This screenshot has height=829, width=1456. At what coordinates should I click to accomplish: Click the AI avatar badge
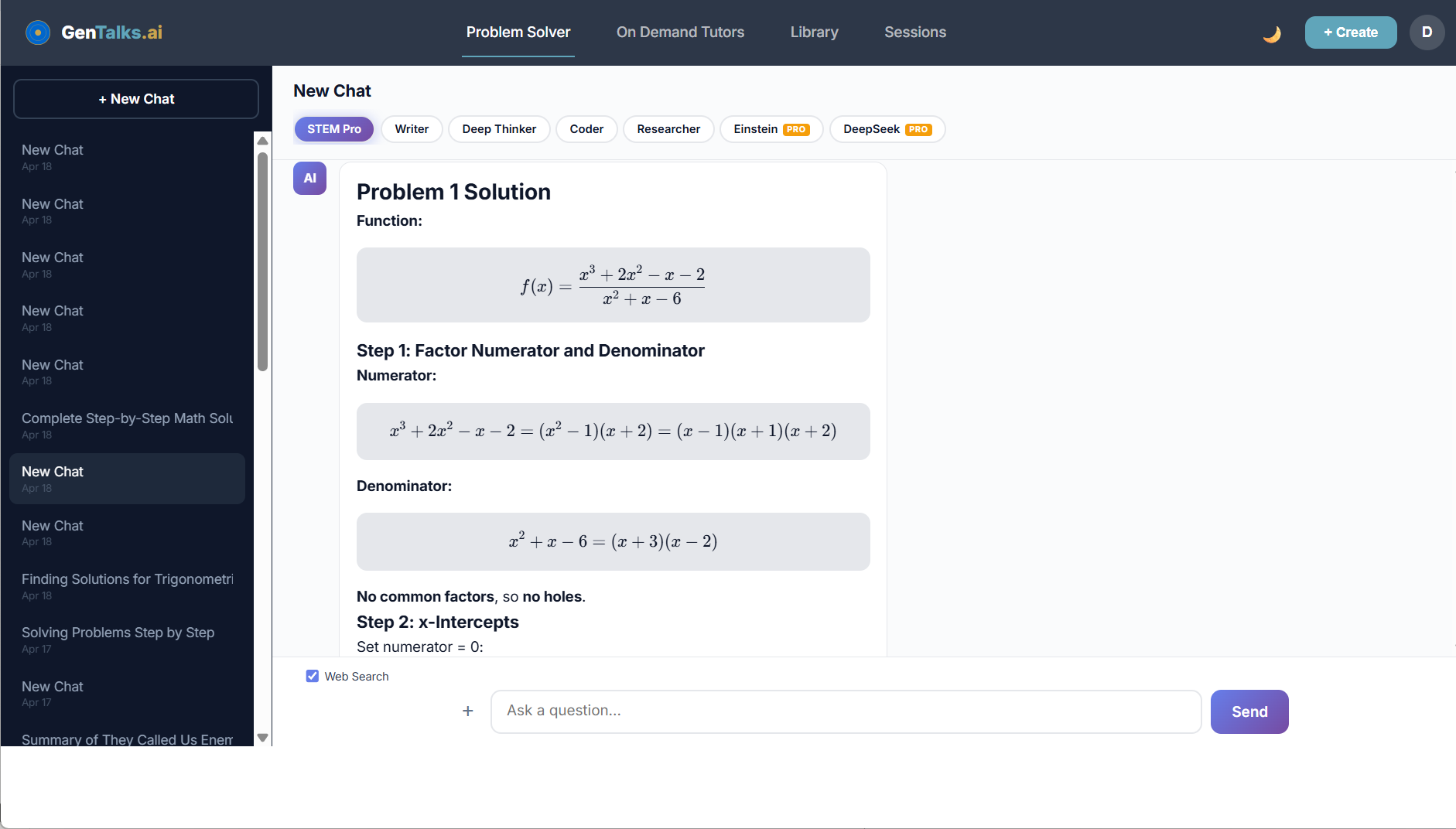click(309, 178)
